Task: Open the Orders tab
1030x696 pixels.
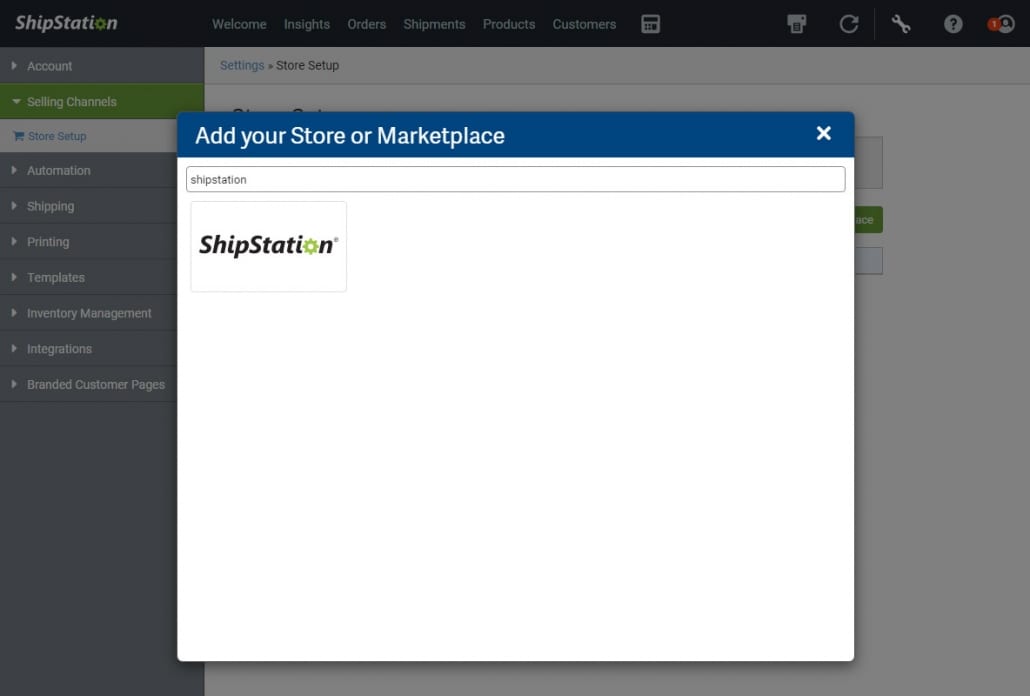Action: tap(366, 24)
